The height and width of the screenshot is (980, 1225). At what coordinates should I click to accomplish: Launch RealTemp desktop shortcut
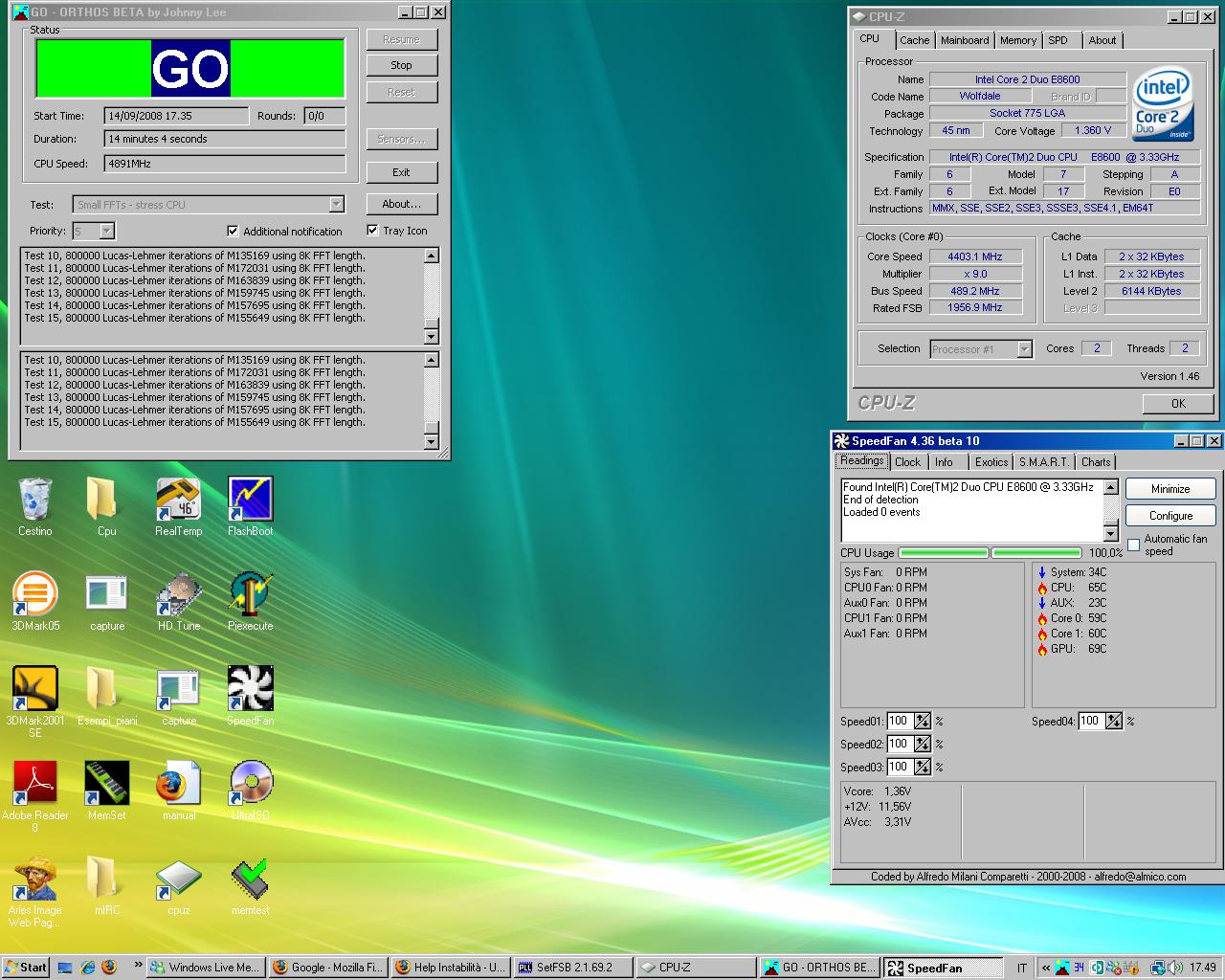point(178,499)
